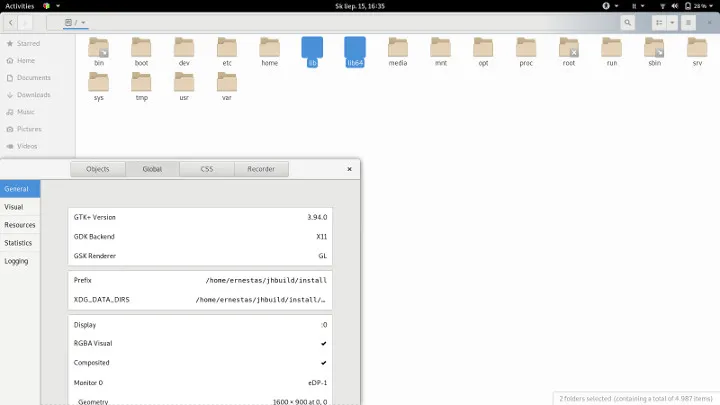This screenshot has width=720, height=405.
Task: Switch to the Objects tab
Action: click(98, 169)
